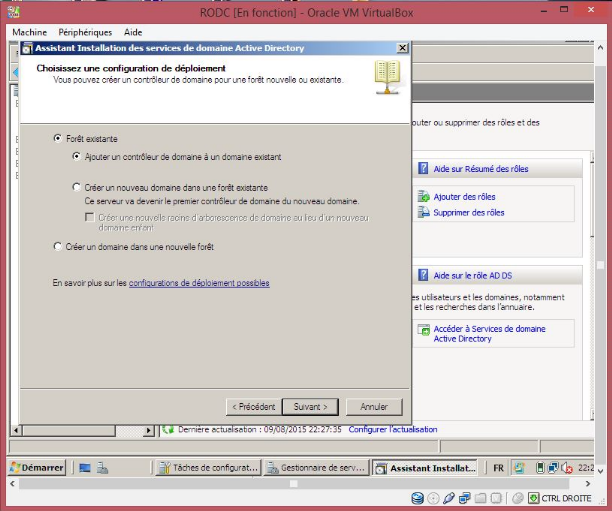
Task: Open the Aide menu in VirtualBox
Action: coord(133,33)
